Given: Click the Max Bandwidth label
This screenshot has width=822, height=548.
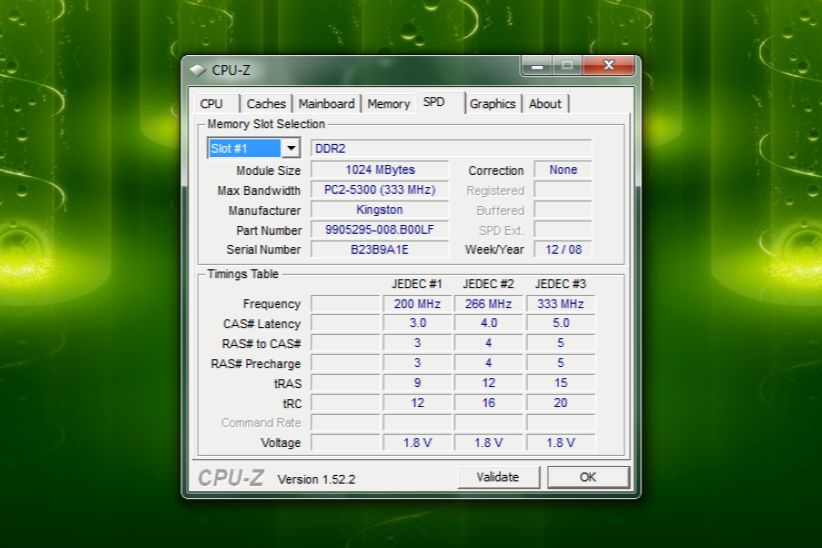Looking at the screenshot, I should 259,191.
